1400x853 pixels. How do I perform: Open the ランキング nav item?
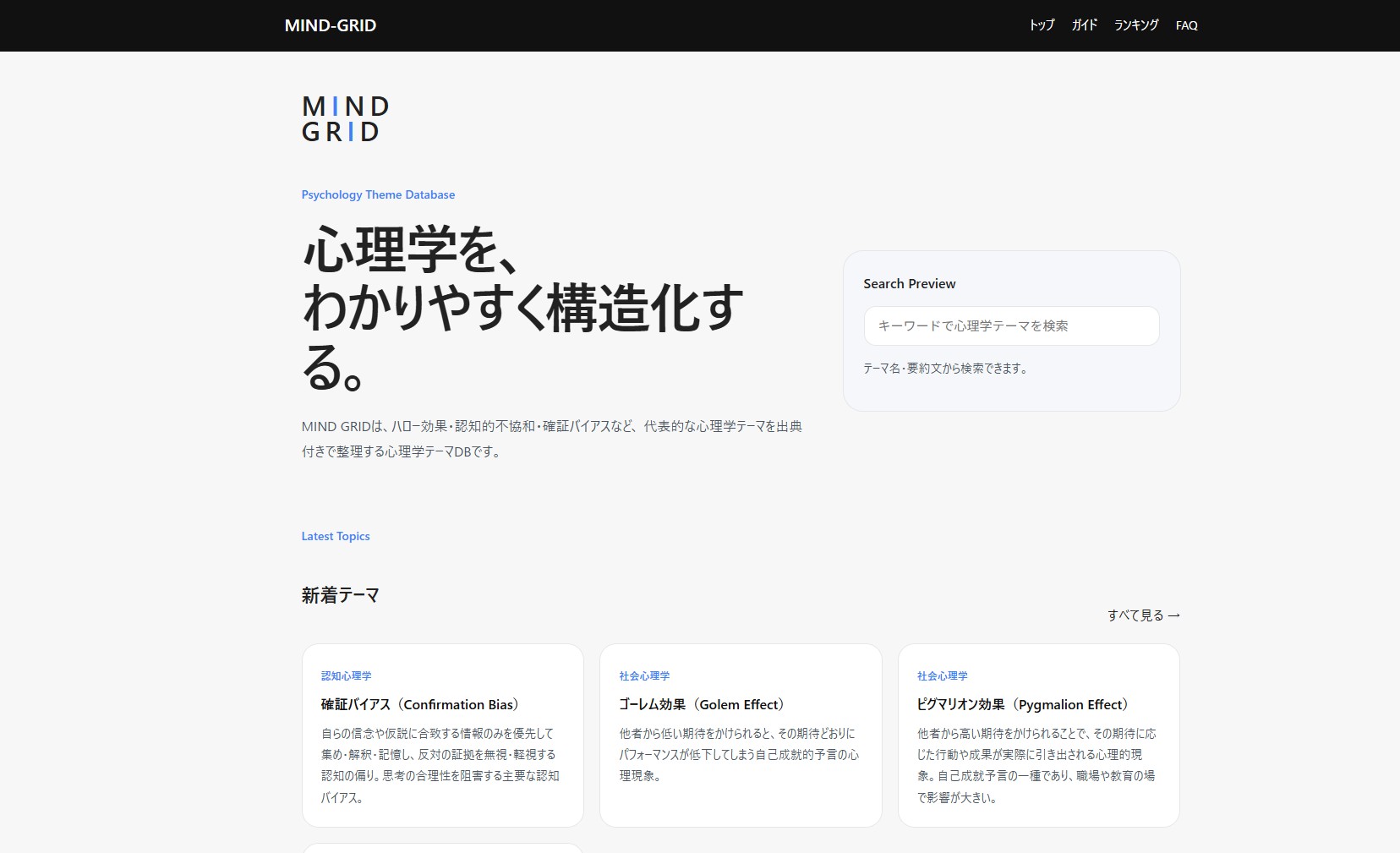click(1136, 25)
